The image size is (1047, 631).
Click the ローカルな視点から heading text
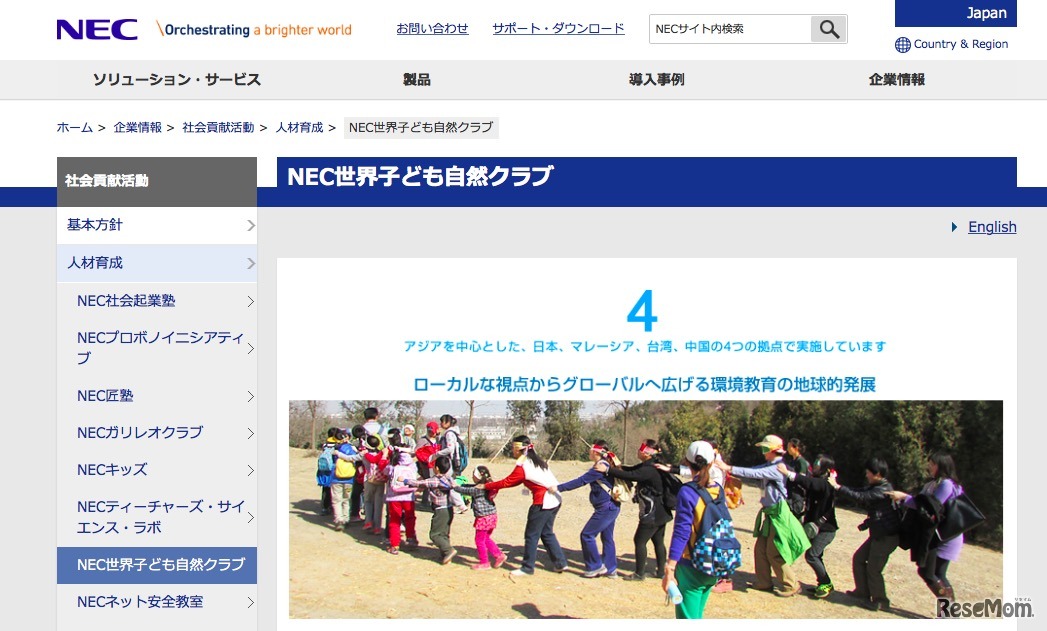pyautogui.click(x=644, y=385)
